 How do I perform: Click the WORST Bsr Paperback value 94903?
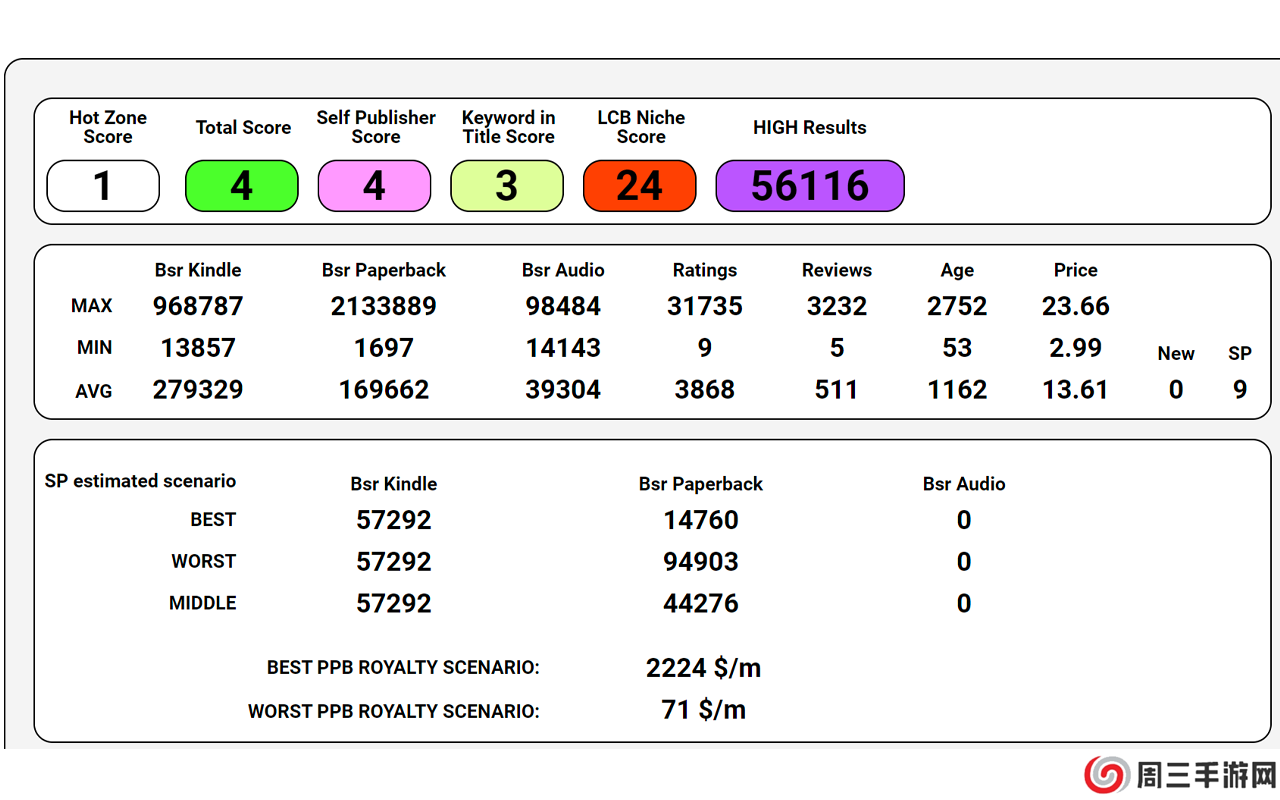pyautogui.click(x=701, y=562)
